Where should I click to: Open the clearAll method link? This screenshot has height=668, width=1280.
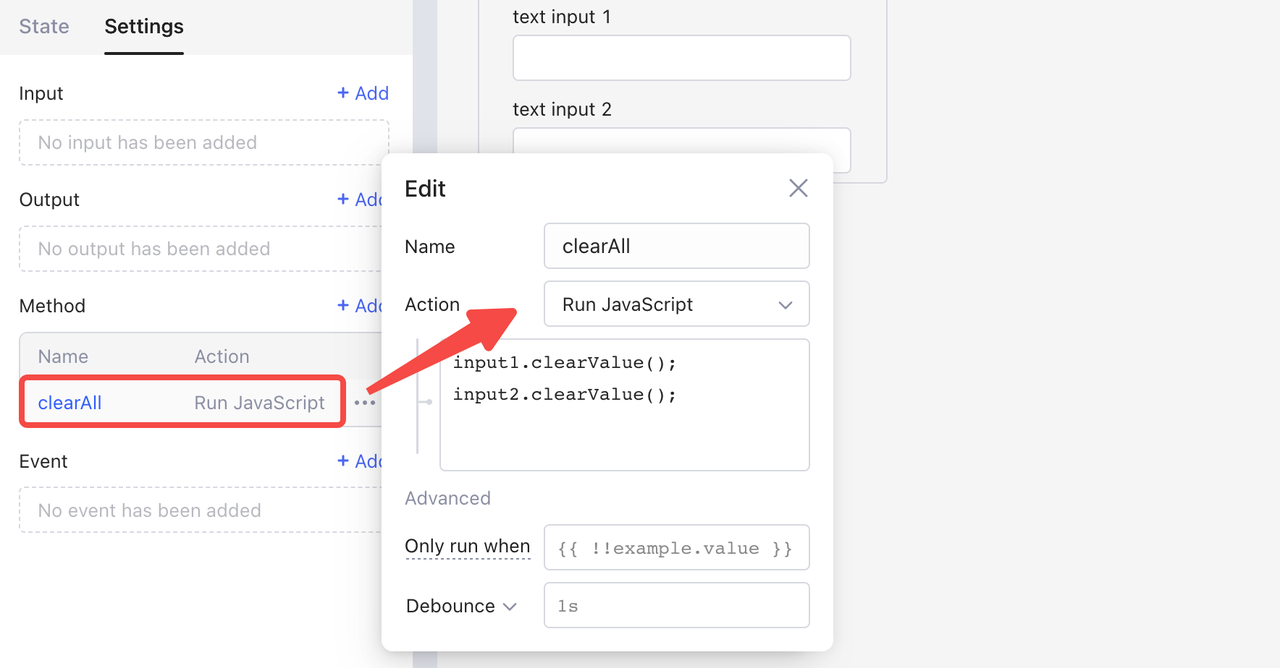pos(70,403)
